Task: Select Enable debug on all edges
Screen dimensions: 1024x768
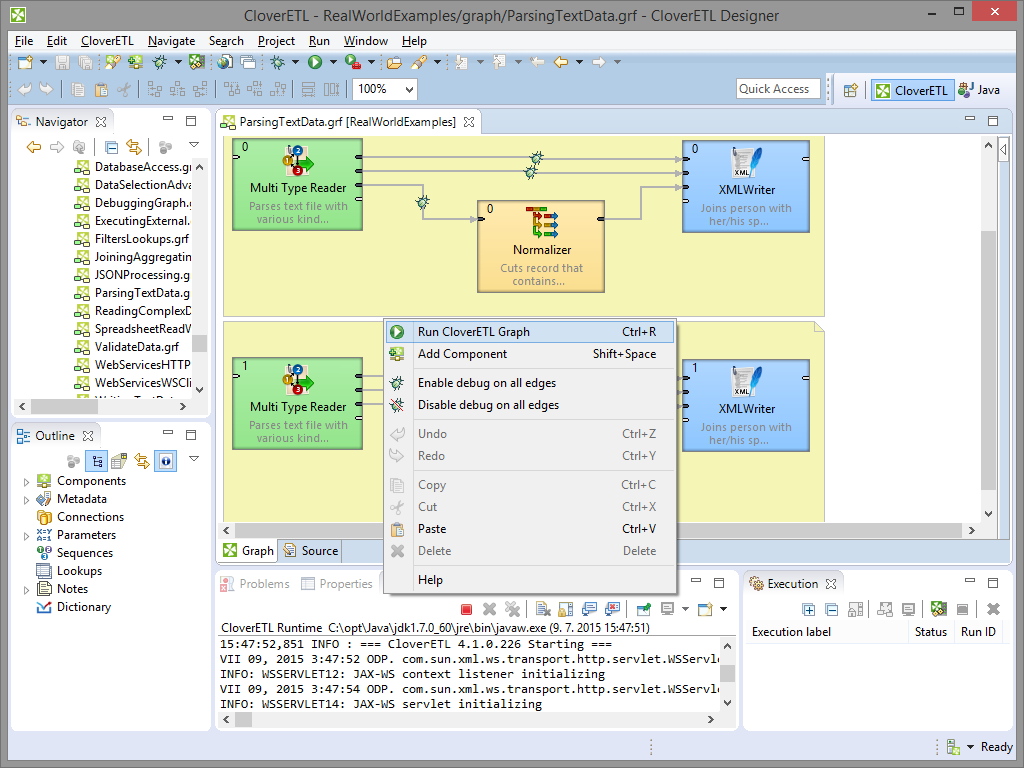Action: point(486,383)
